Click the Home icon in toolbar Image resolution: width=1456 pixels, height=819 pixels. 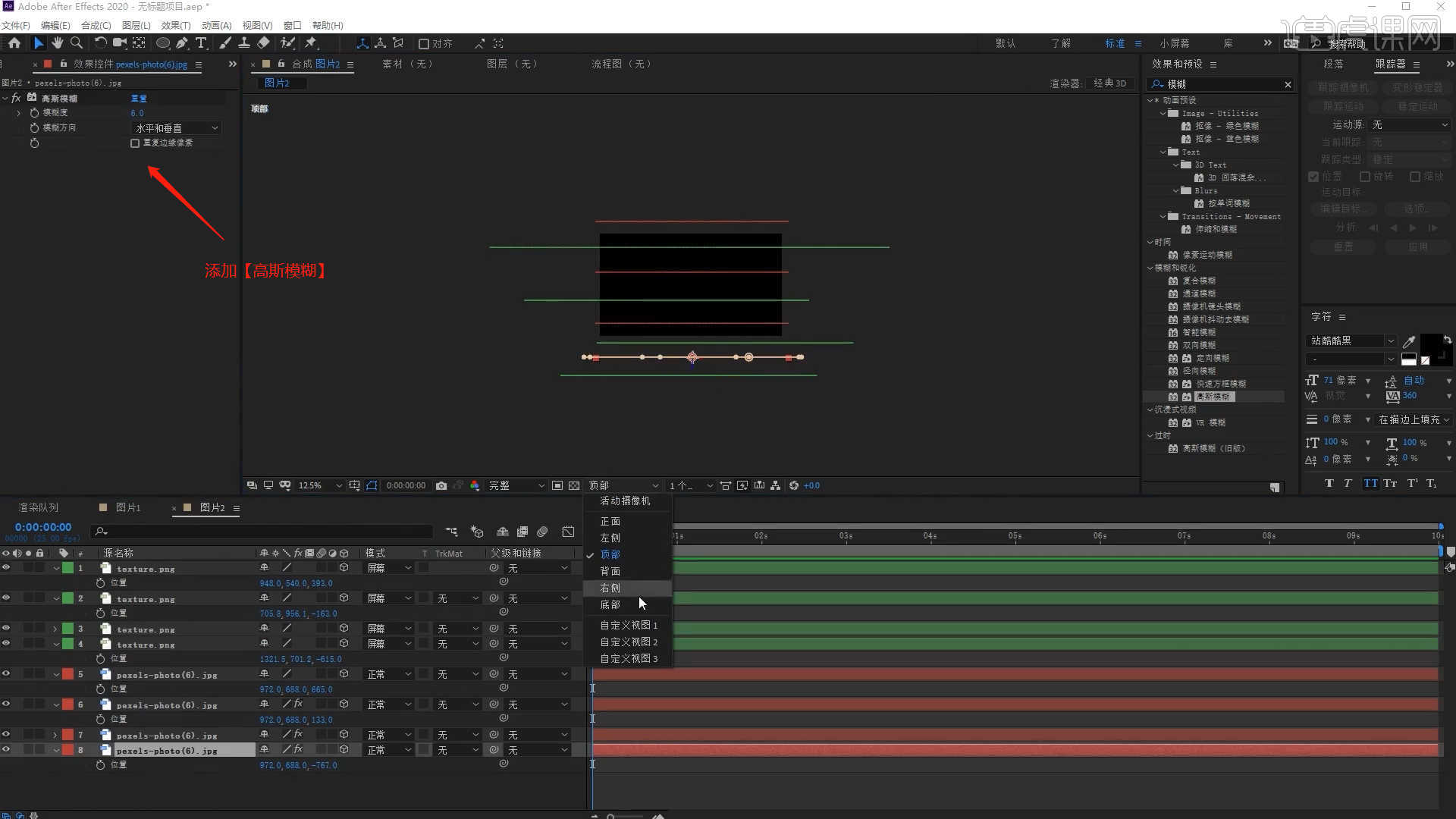click(x=14, y=43)
